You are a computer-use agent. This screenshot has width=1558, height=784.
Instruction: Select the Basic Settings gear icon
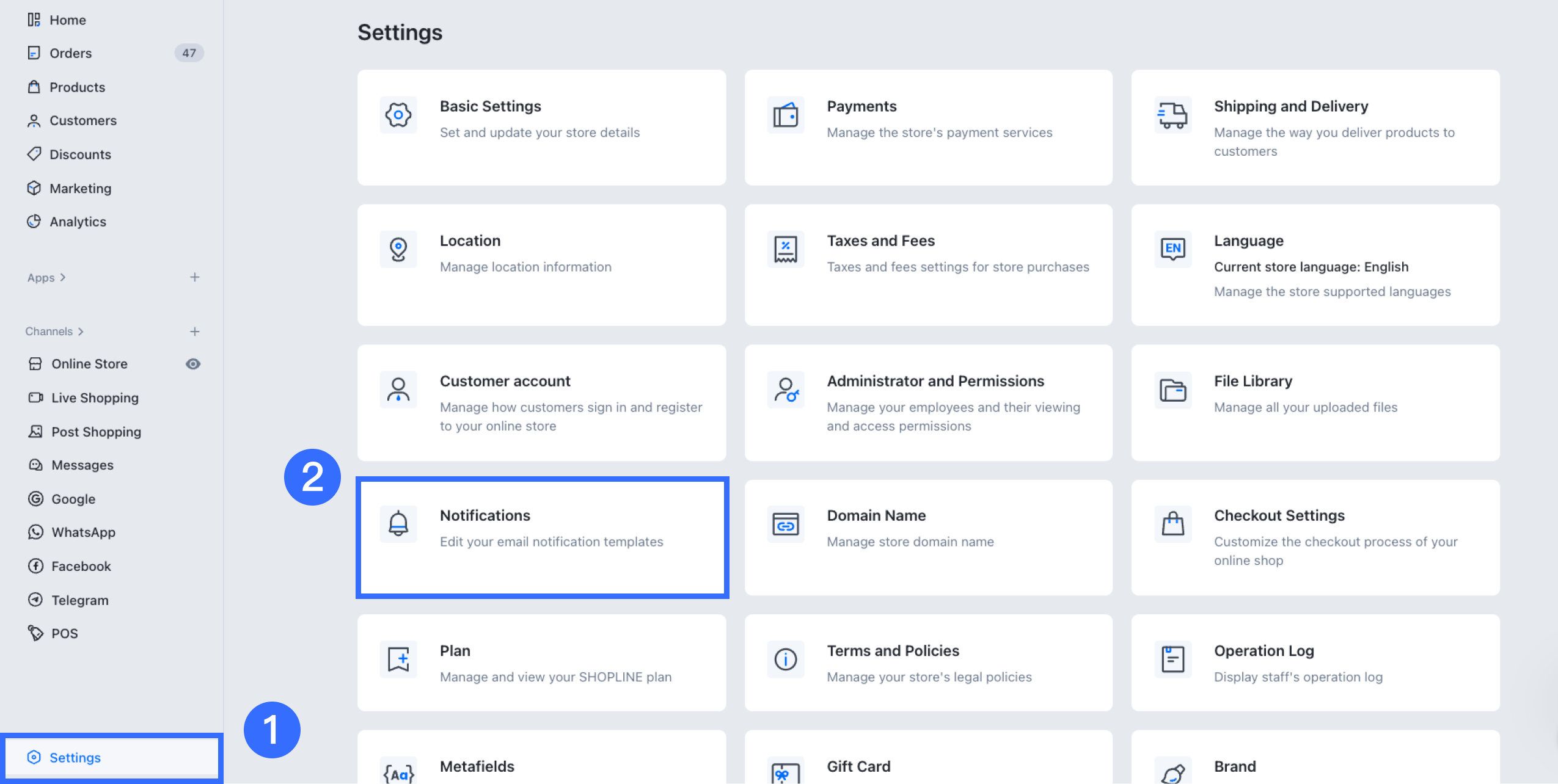pos(398,115)
